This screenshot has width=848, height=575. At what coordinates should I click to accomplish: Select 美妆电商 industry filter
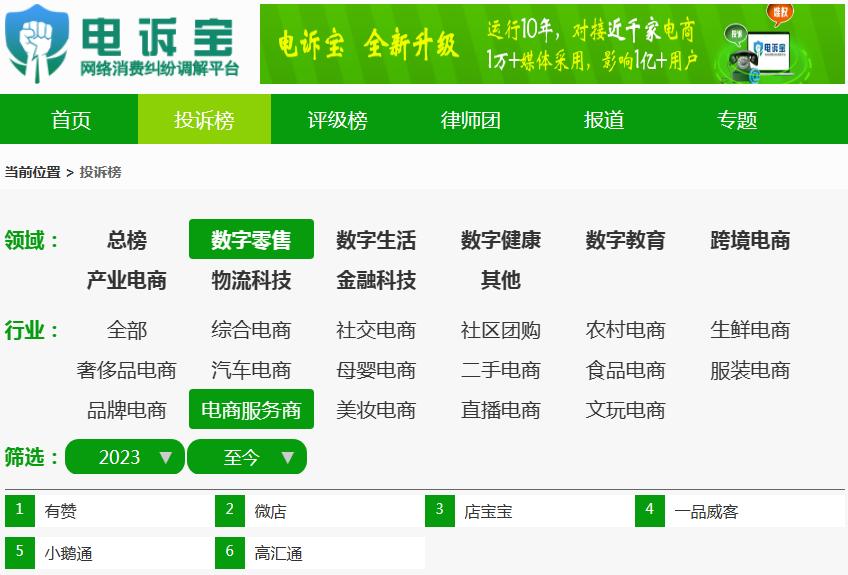(376, 410)
